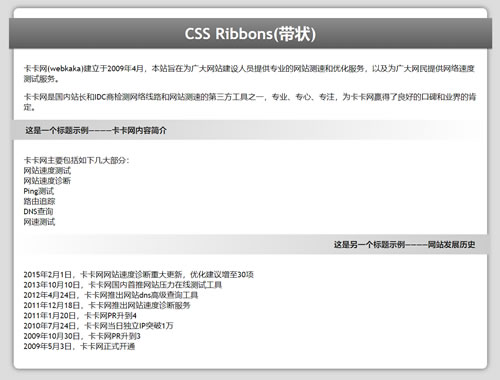
Task: Click the CSS Ribbons(带状) banner title
Action: (250, 34)
